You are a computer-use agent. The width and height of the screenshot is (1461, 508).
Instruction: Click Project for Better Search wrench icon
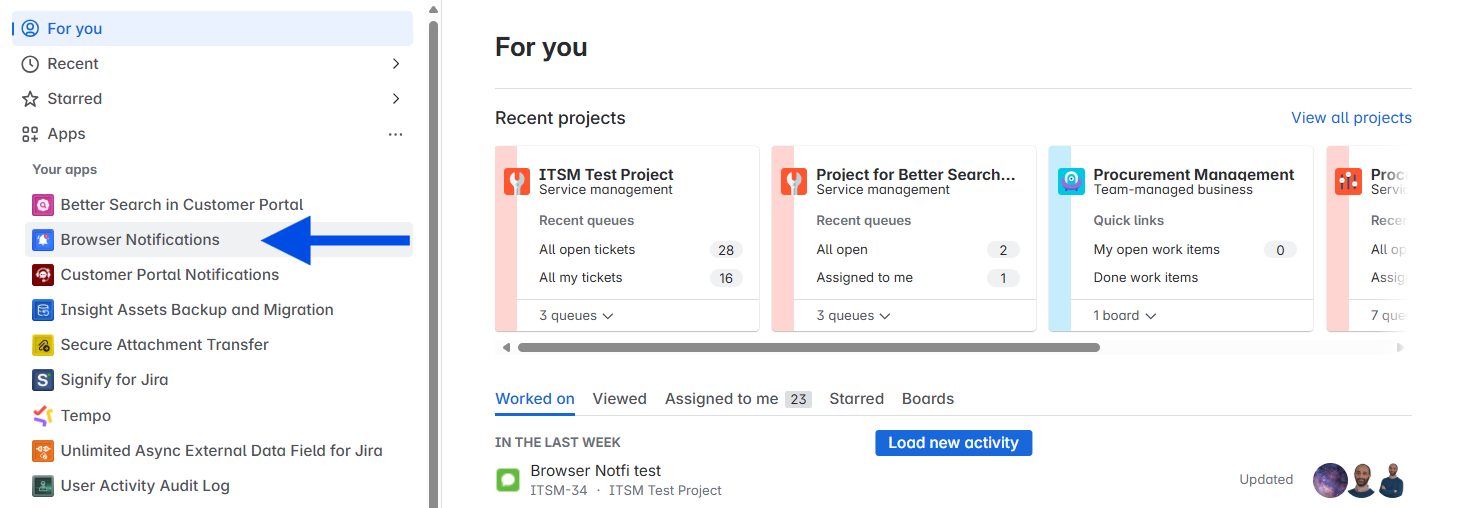click(x=795, y=182)
